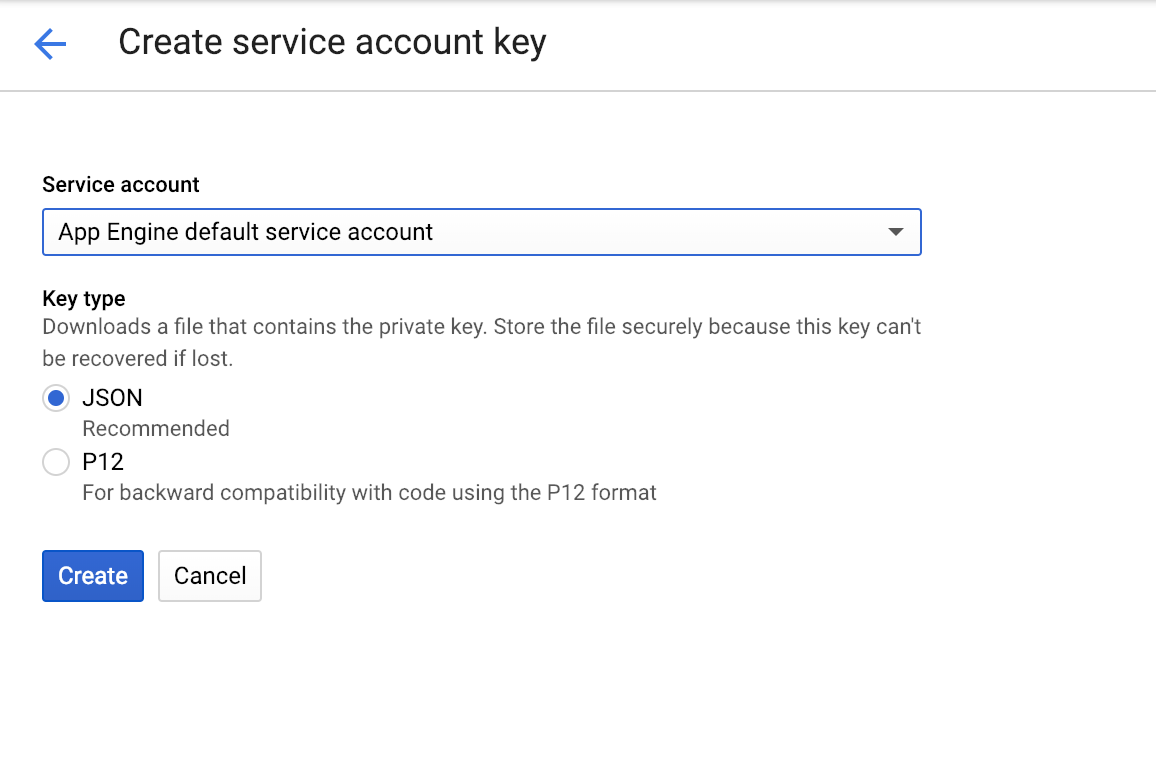Select the P12 key type radio button
The image size is (1156, 774).
pos(56,462)
